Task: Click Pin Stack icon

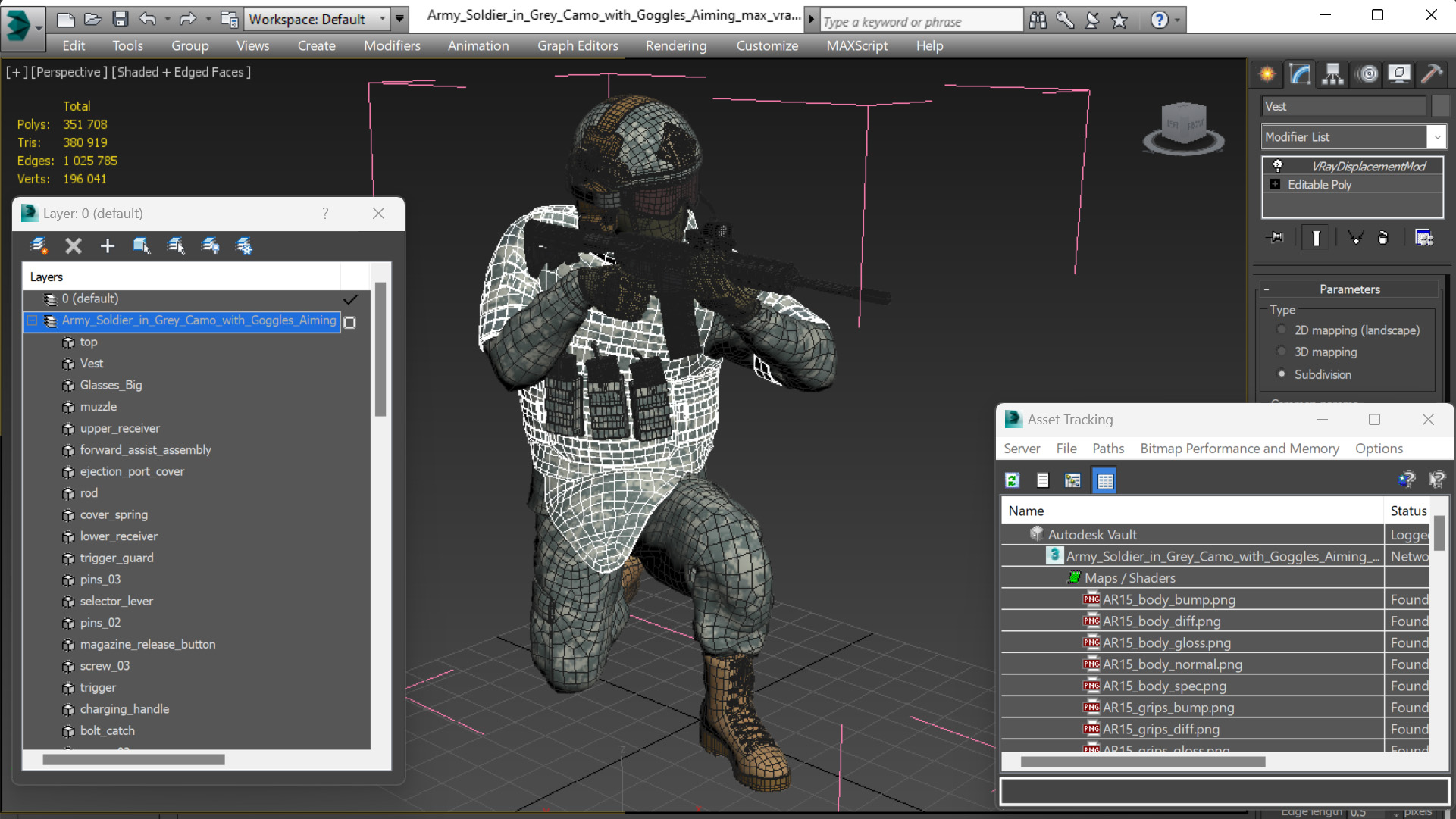Action: (x=1275, y=238)
